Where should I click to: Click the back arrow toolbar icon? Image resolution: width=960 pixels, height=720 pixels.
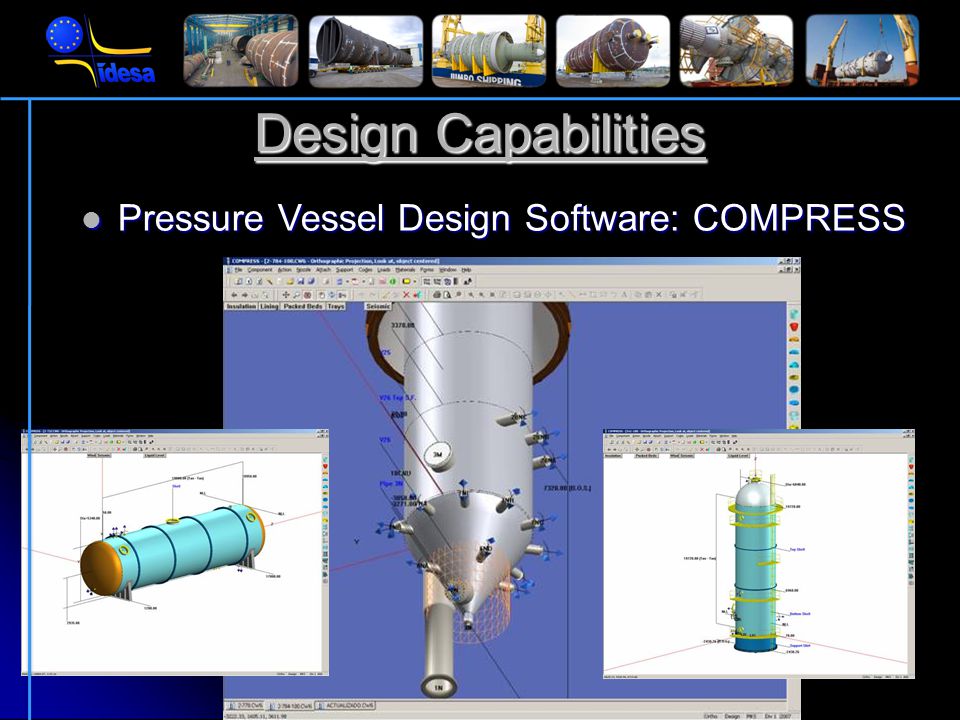pyautogui.click(x=234, y=295)
